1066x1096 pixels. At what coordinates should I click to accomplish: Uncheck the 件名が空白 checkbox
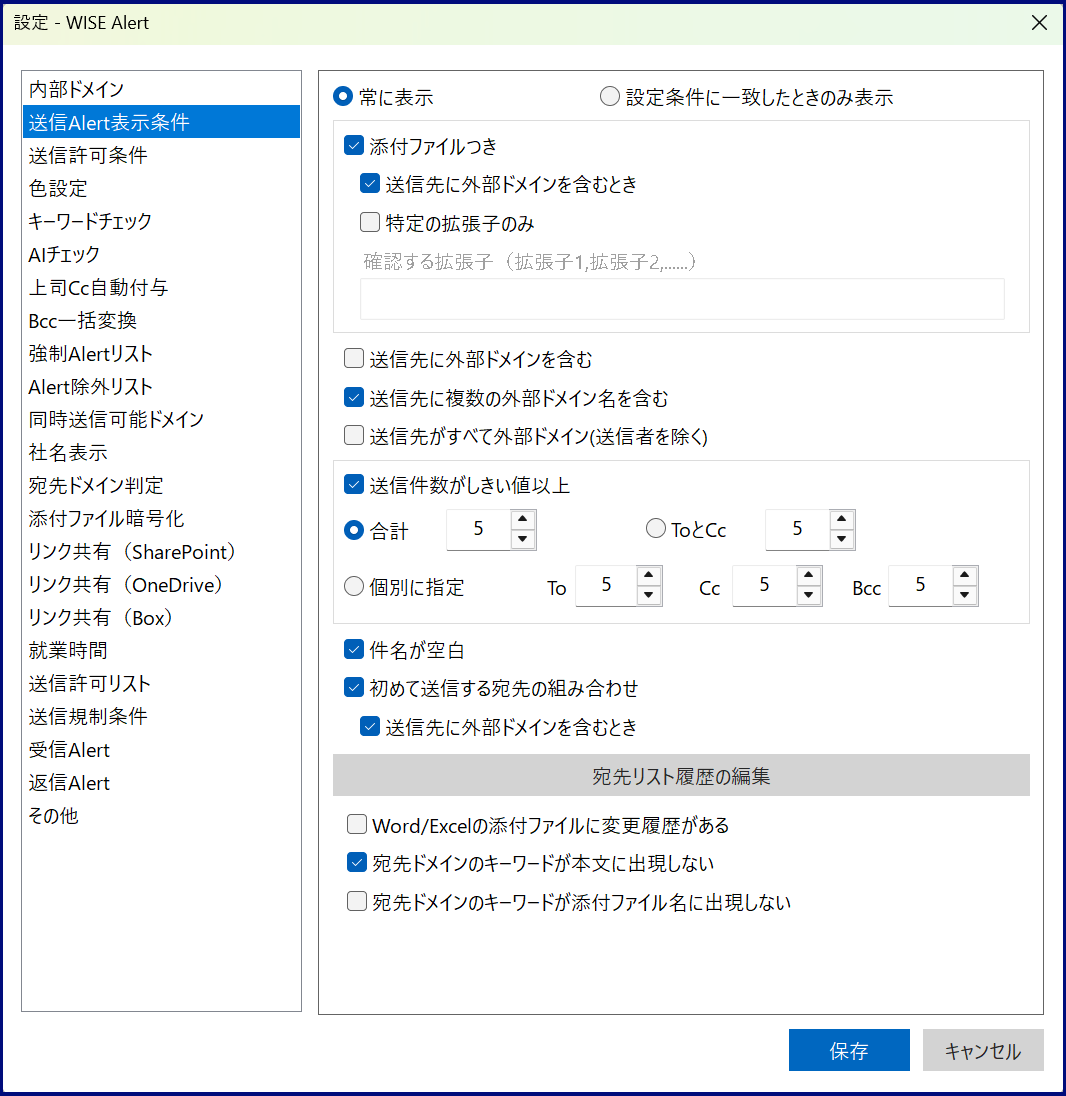(354, 649)
